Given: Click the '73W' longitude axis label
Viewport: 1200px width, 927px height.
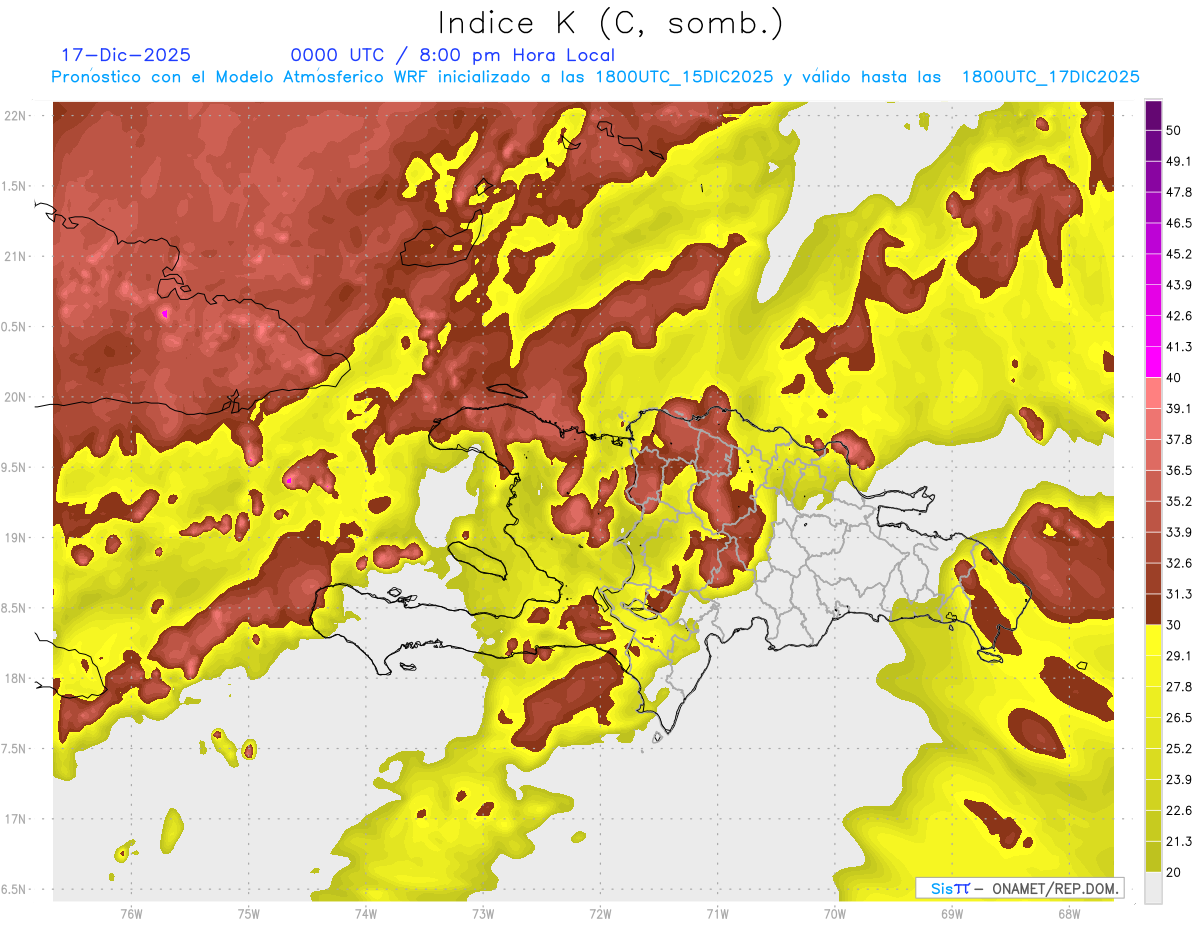Looking at the screenshot, I should [x=483, y=913].
